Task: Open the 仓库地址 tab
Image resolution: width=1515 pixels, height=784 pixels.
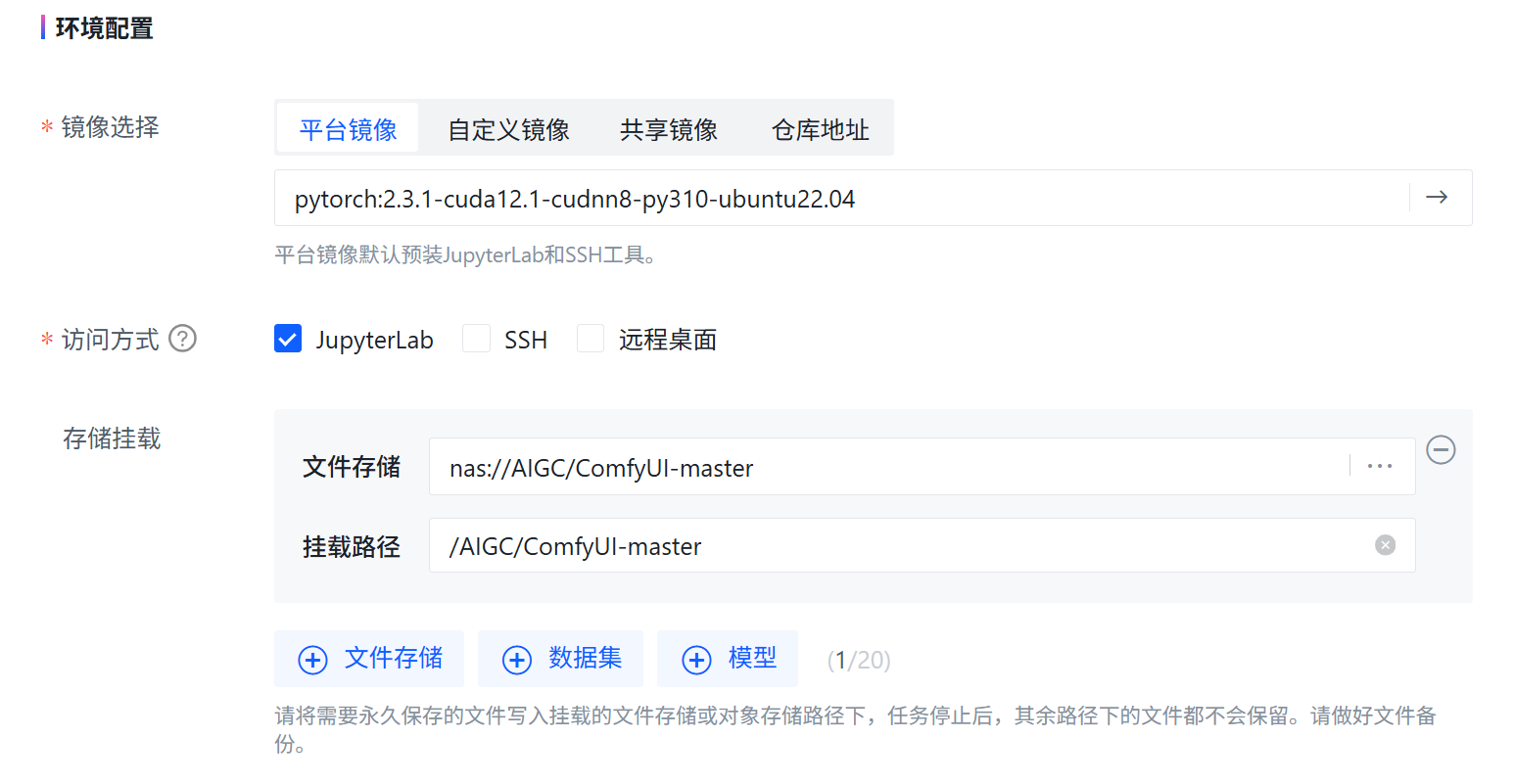Action: point(821,128)
